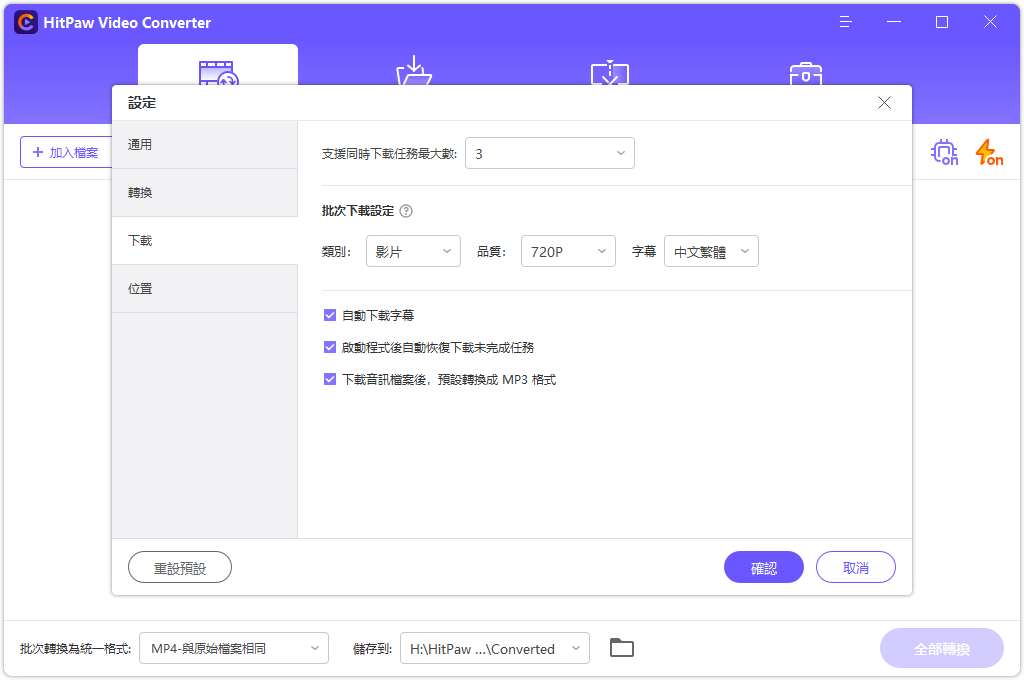
Task: Click the 取消 button
Action: tap(856, 568)
